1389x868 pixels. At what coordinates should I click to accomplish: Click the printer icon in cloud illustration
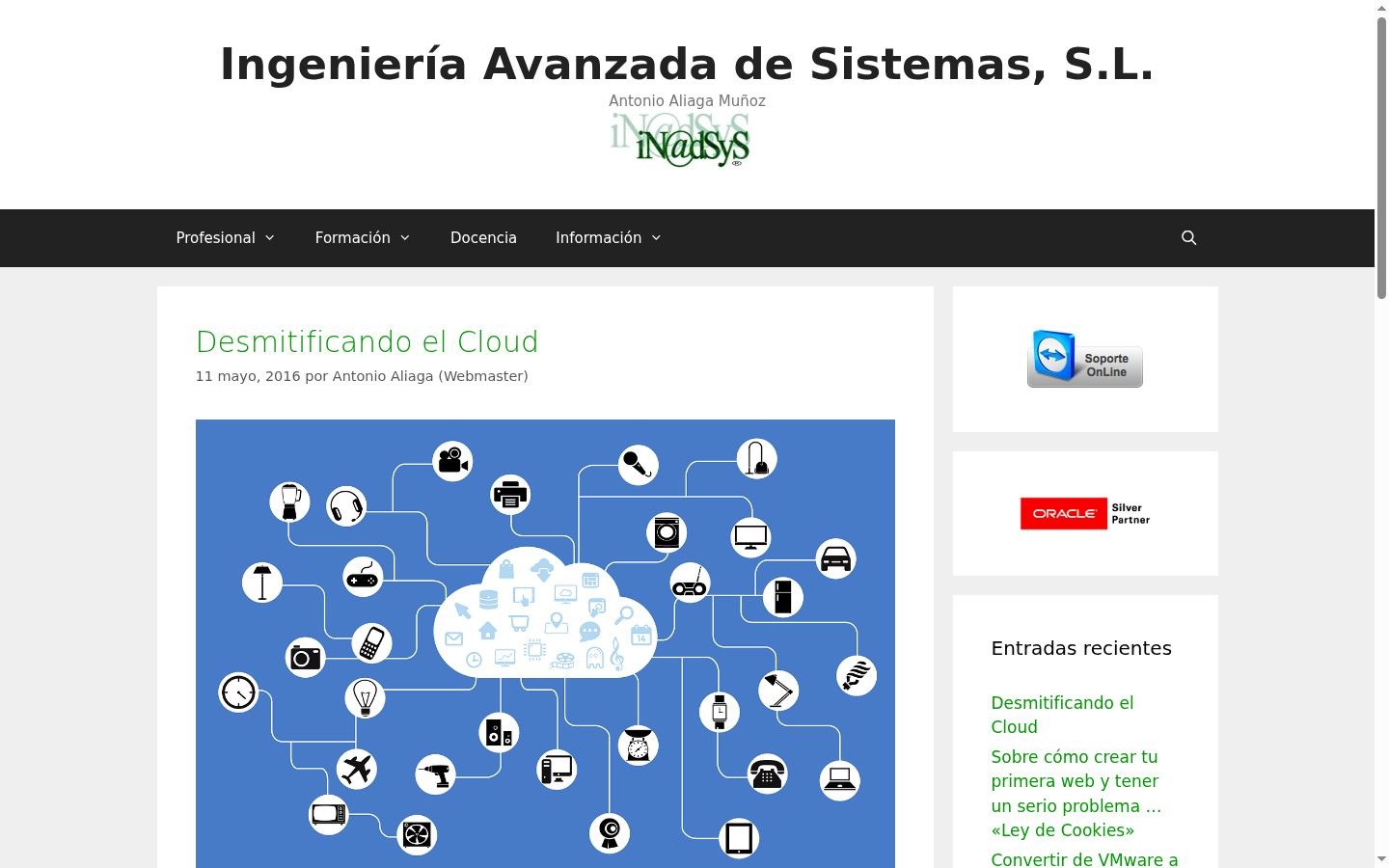(510, 495)
